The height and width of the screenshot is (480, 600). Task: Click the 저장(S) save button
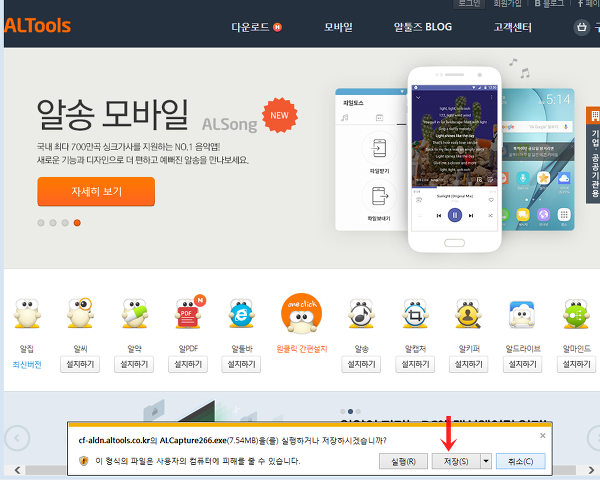pos(456,461)
